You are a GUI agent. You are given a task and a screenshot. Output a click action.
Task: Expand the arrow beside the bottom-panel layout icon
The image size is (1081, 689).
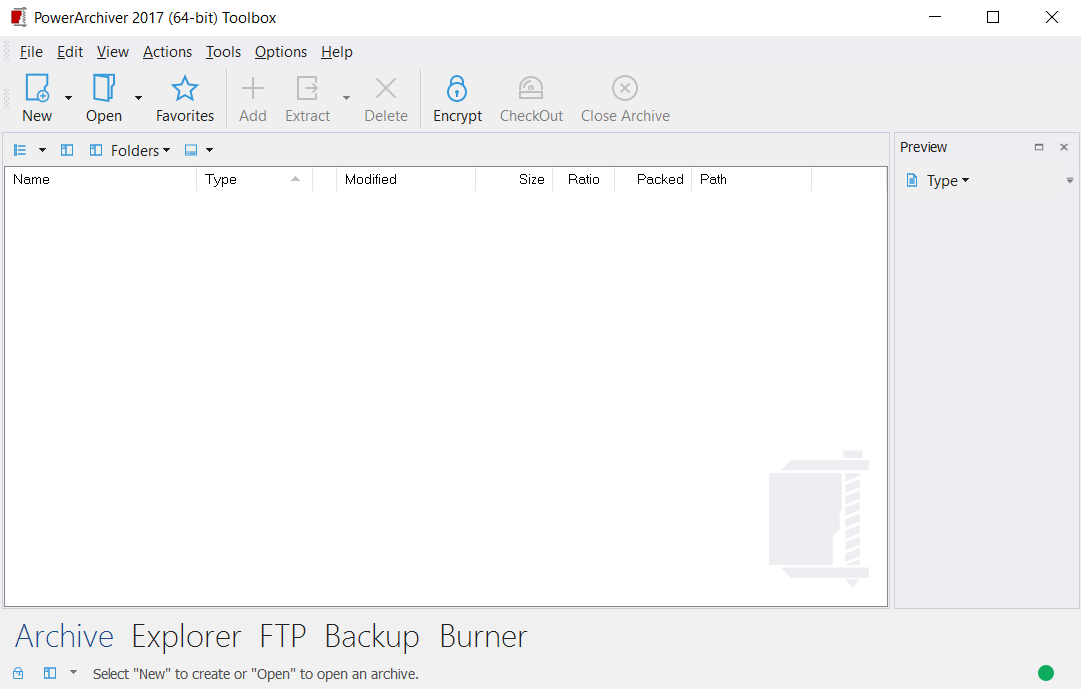point(210,150)
